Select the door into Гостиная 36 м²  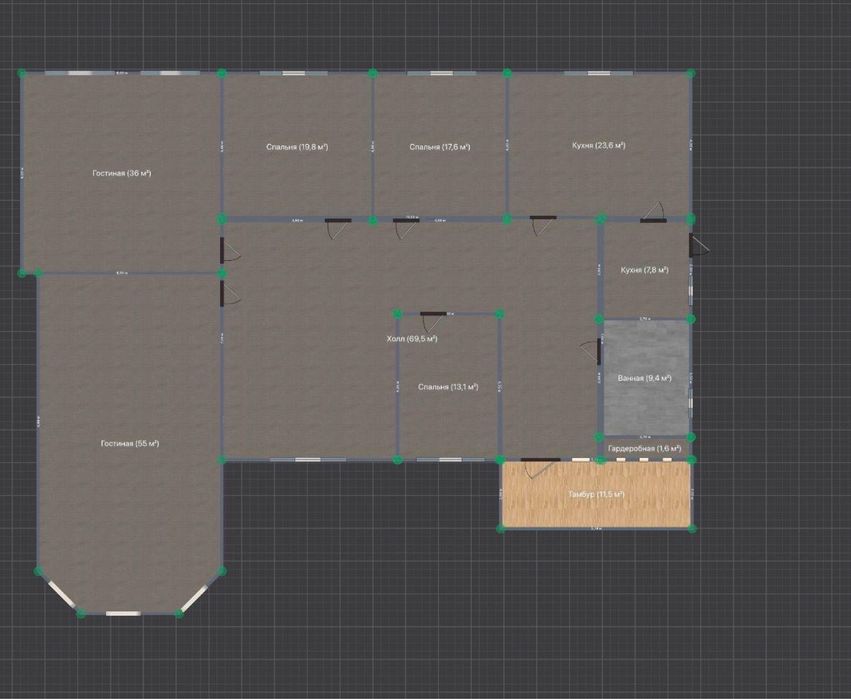tap(231, 250)
